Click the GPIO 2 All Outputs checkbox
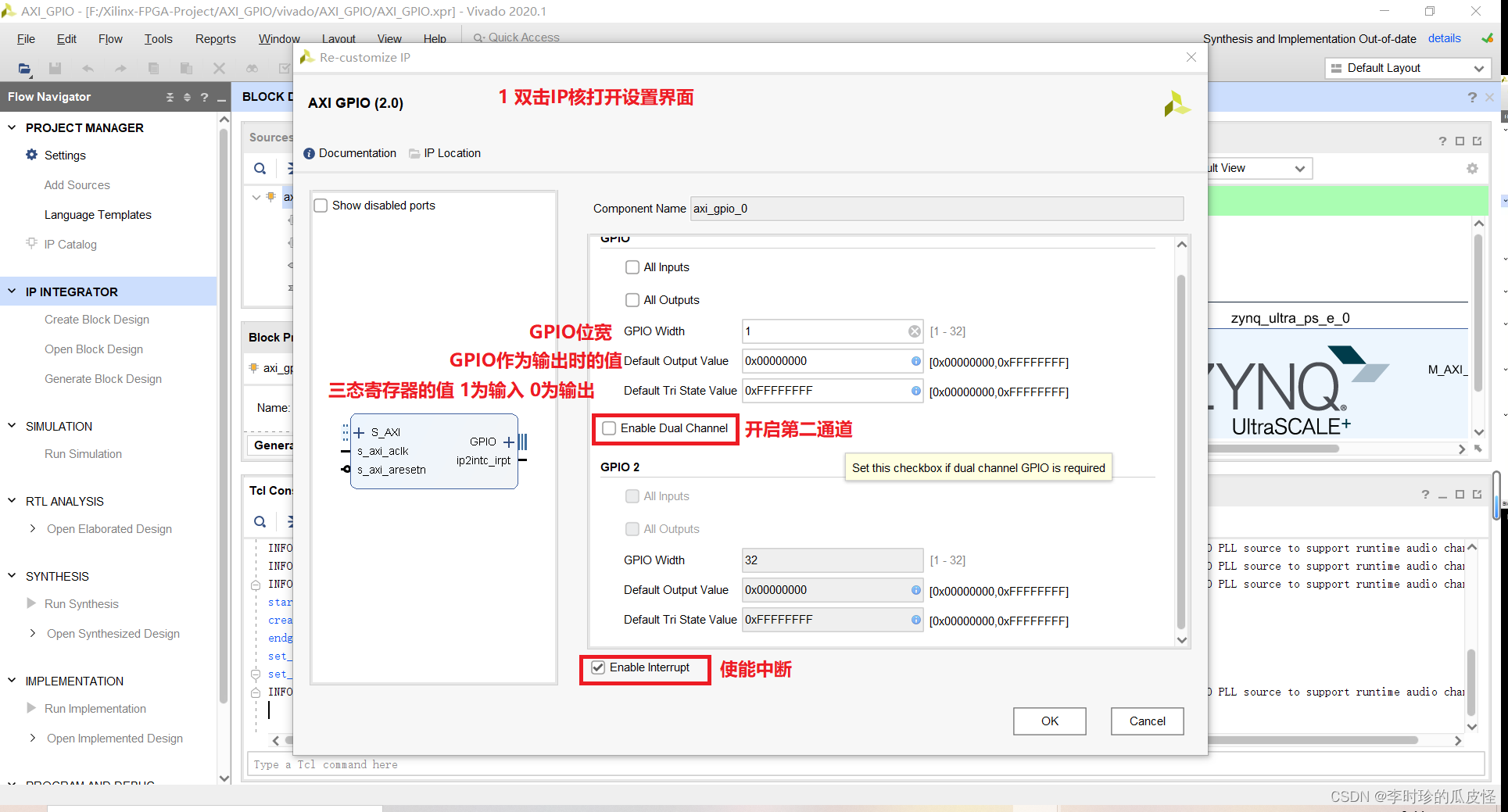This screenshot has height=812, width=1508. [632, 529]
